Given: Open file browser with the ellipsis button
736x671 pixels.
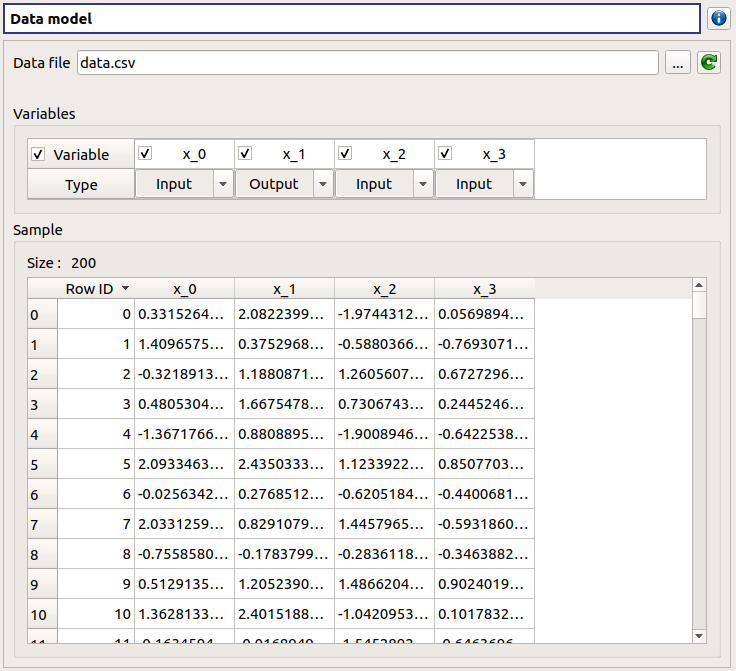Looking at the screenshot, I should 677,63.
